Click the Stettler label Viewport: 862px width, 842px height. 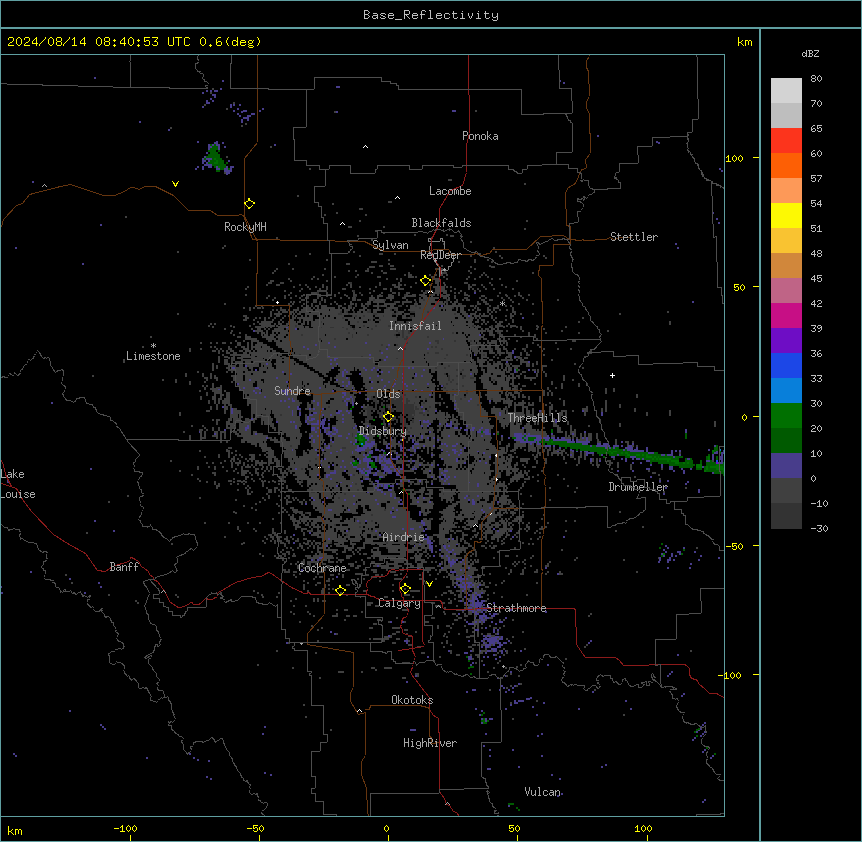tap(634, 237)
